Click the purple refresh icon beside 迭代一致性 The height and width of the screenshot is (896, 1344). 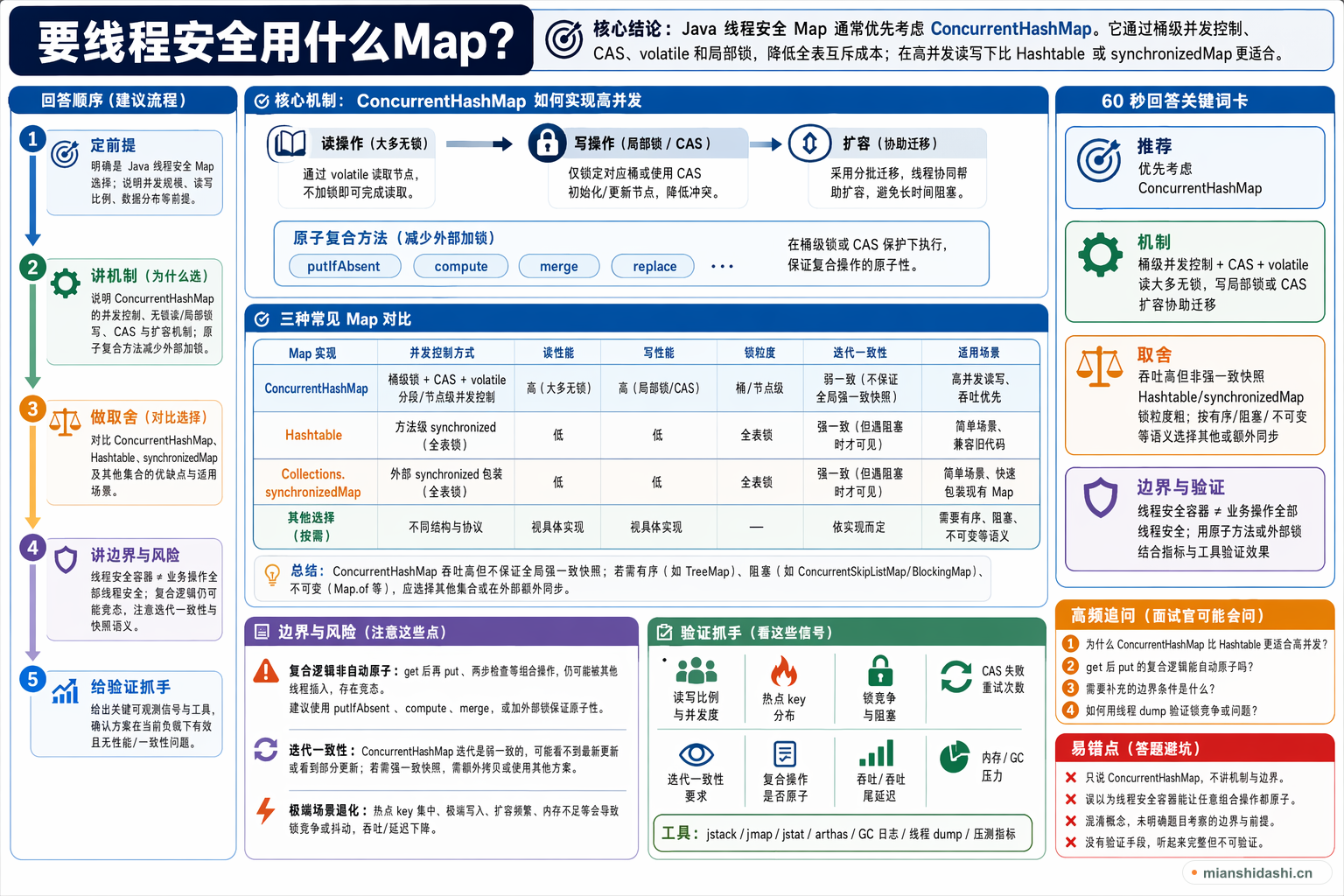tap(266, 750)
